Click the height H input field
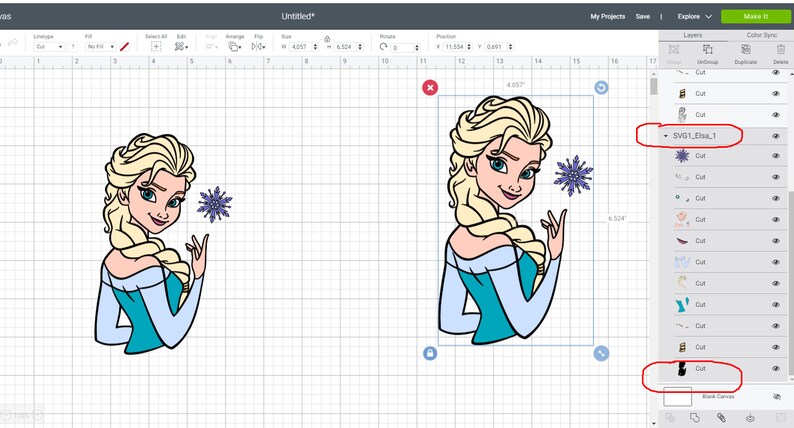 click(345, 47)
